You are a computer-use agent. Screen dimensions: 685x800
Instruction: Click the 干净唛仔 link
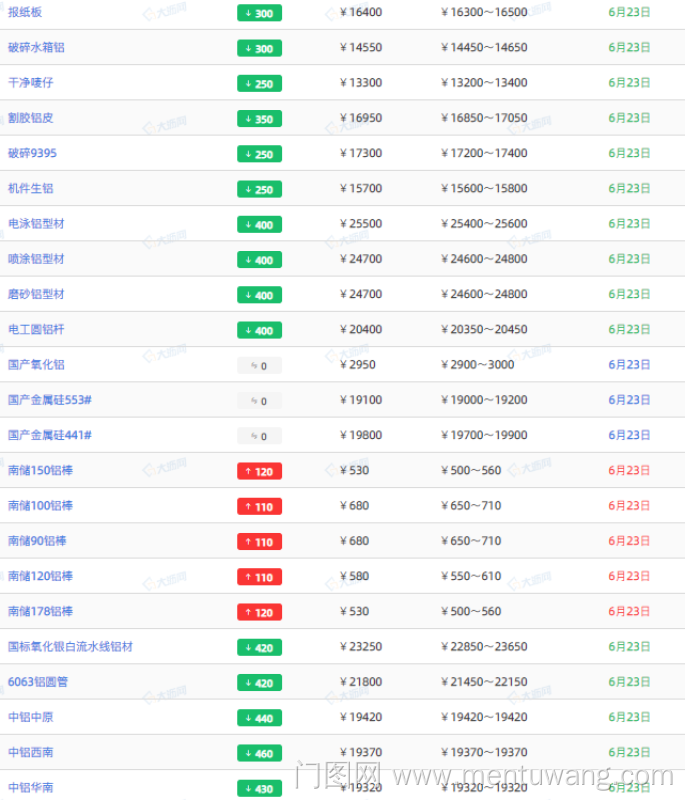pyautogui.click(x=30, y=83)
